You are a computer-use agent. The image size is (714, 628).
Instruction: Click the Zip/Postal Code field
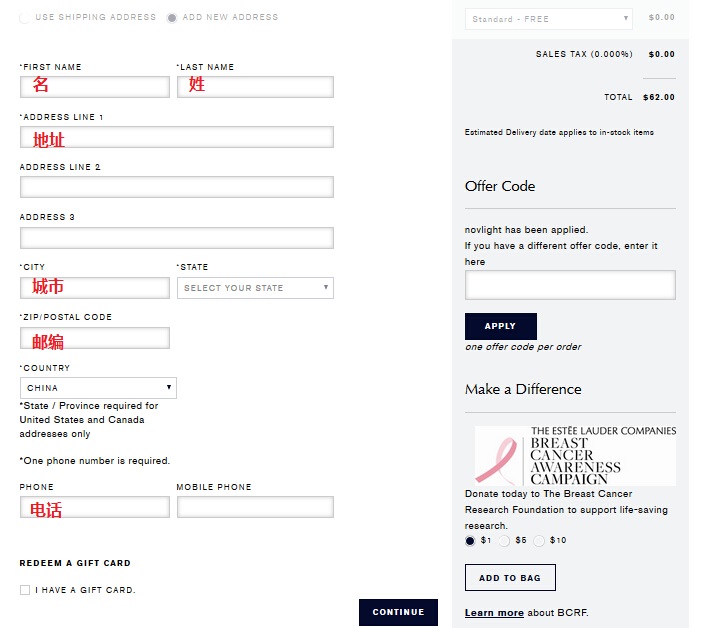[95, 338]
